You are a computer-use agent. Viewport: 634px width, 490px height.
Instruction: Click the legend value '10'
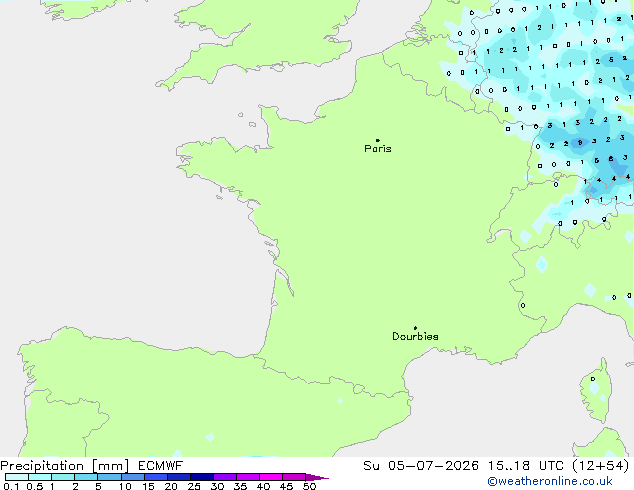[125, 486]
